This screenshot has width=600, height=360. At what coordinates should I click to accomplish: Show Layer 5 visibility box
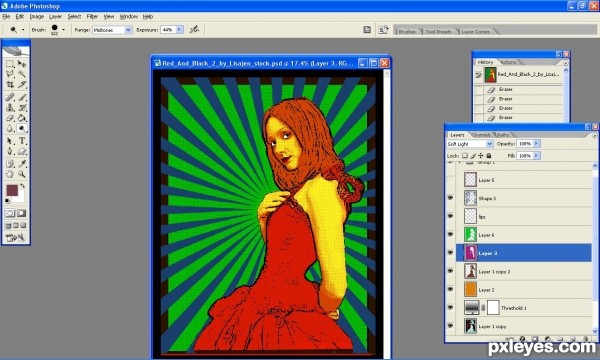450,179
